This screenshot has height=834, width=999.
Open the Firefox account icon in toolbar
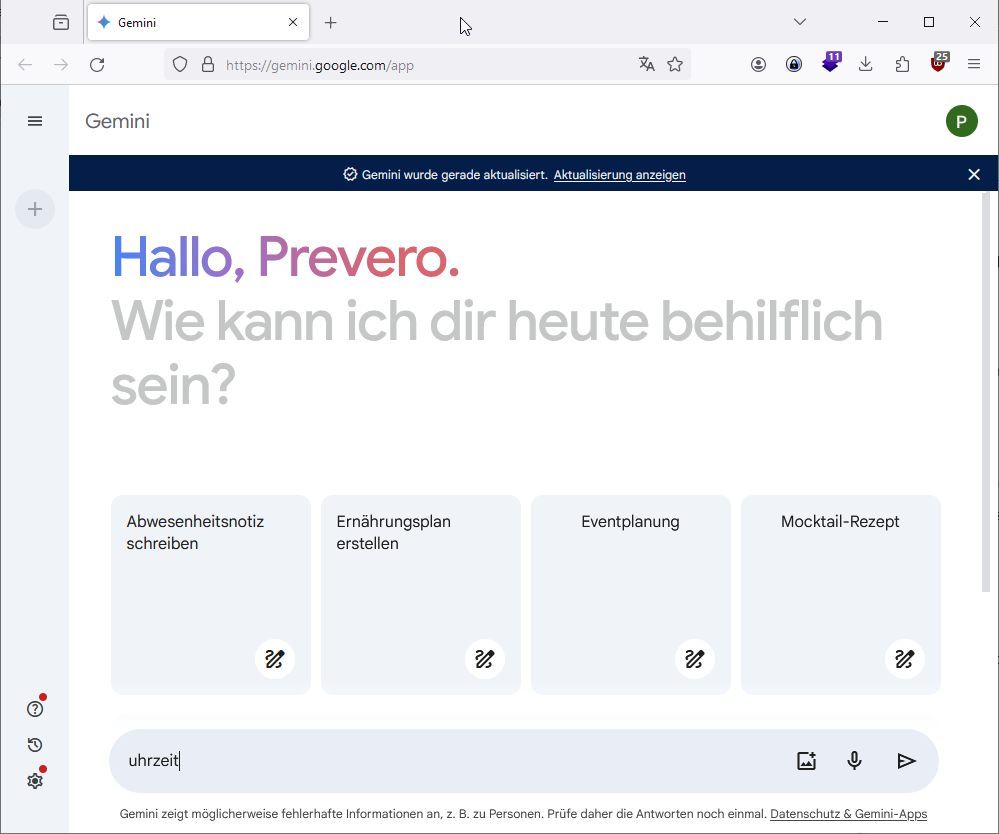[x=758, y=64]
